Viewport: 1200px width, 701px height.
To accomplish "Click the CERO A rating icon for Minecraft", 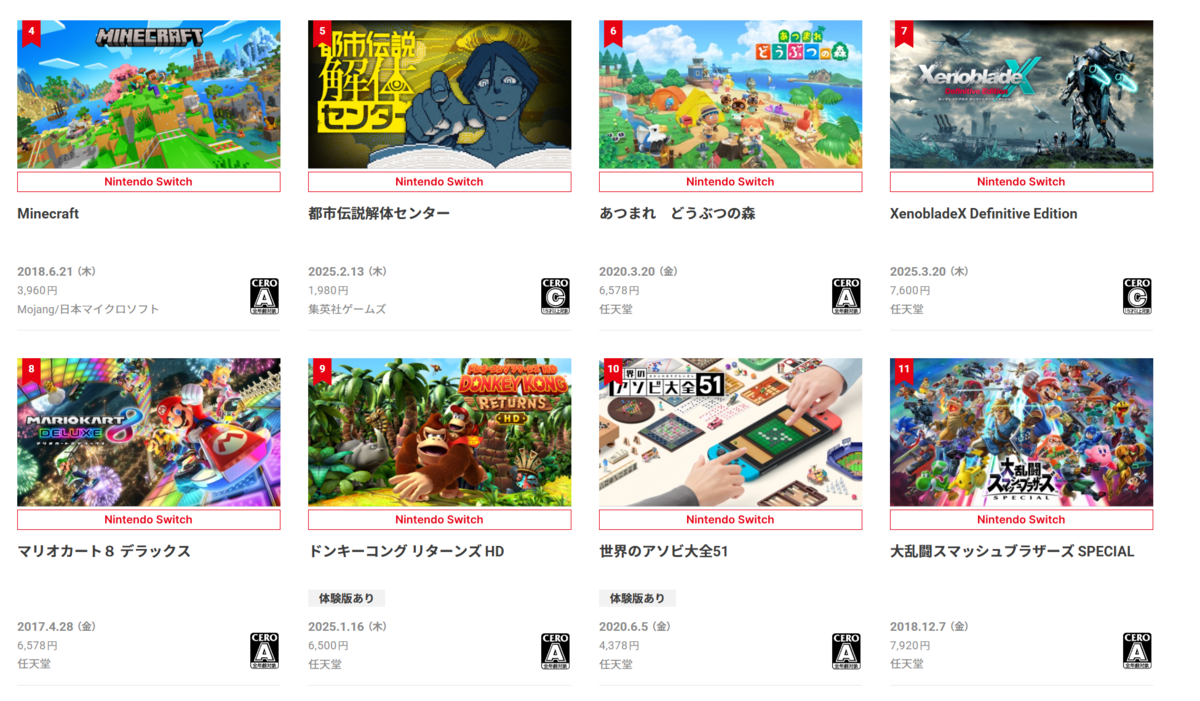I will pyautogui.click(x=264, y=296).
